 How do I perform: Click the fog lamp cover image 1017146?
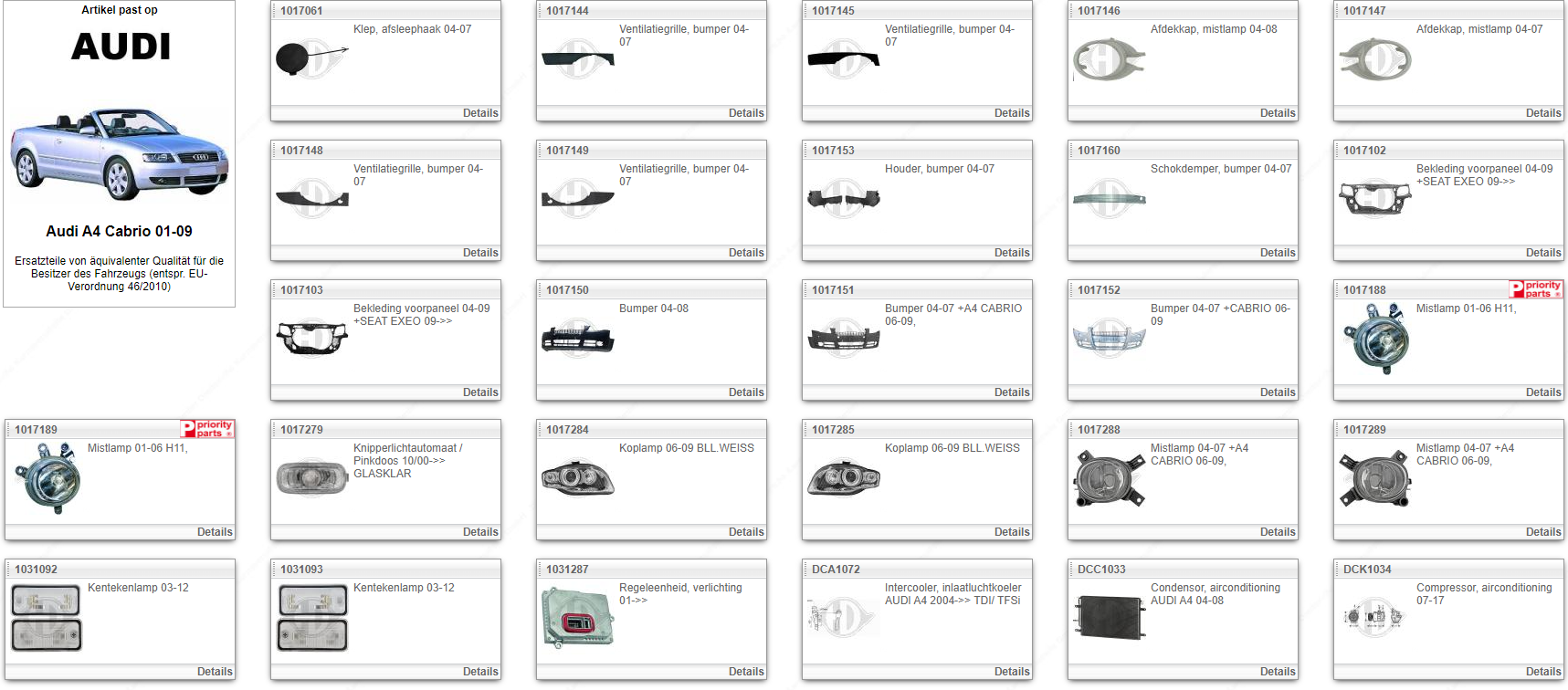point(1109,59)
